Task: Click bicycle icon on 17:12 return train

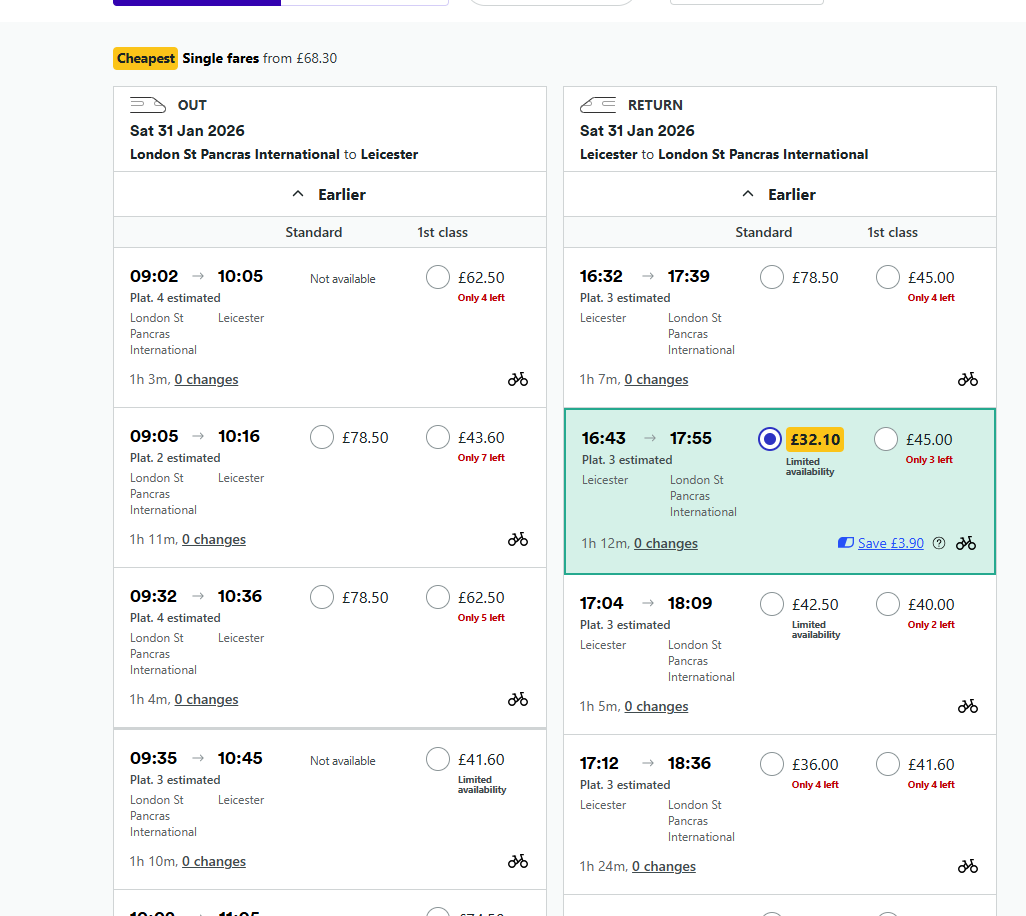Action: point(967,866)
